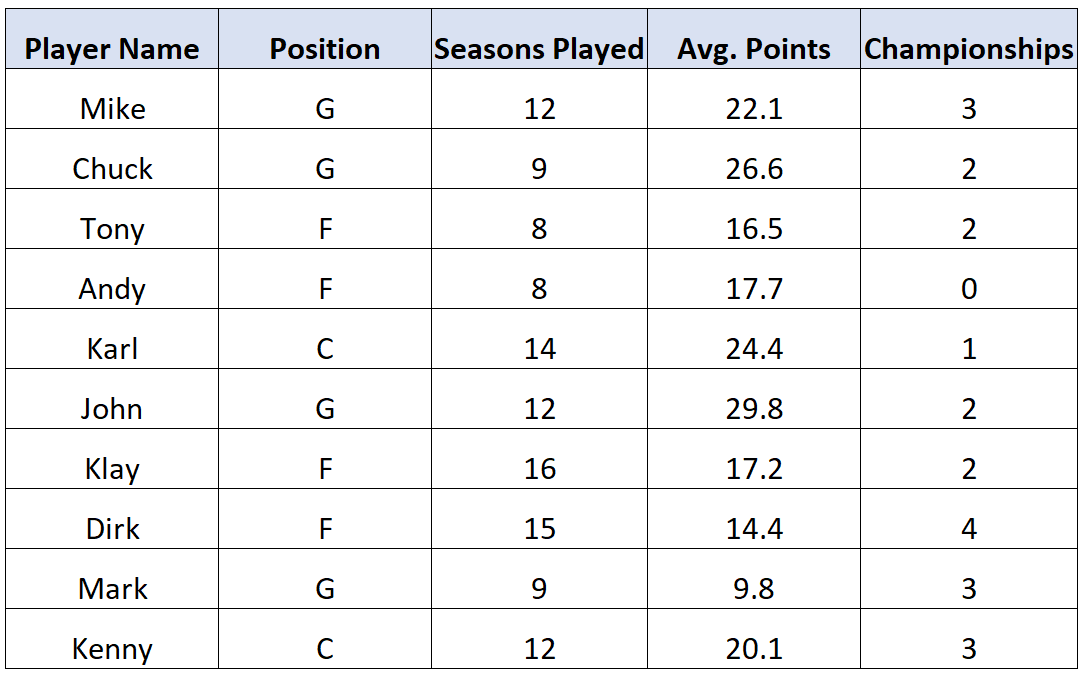Click Dirk's championships value 4
Image resolution: width=1086 pixels, height=673 pixels.
click(968, 519)
